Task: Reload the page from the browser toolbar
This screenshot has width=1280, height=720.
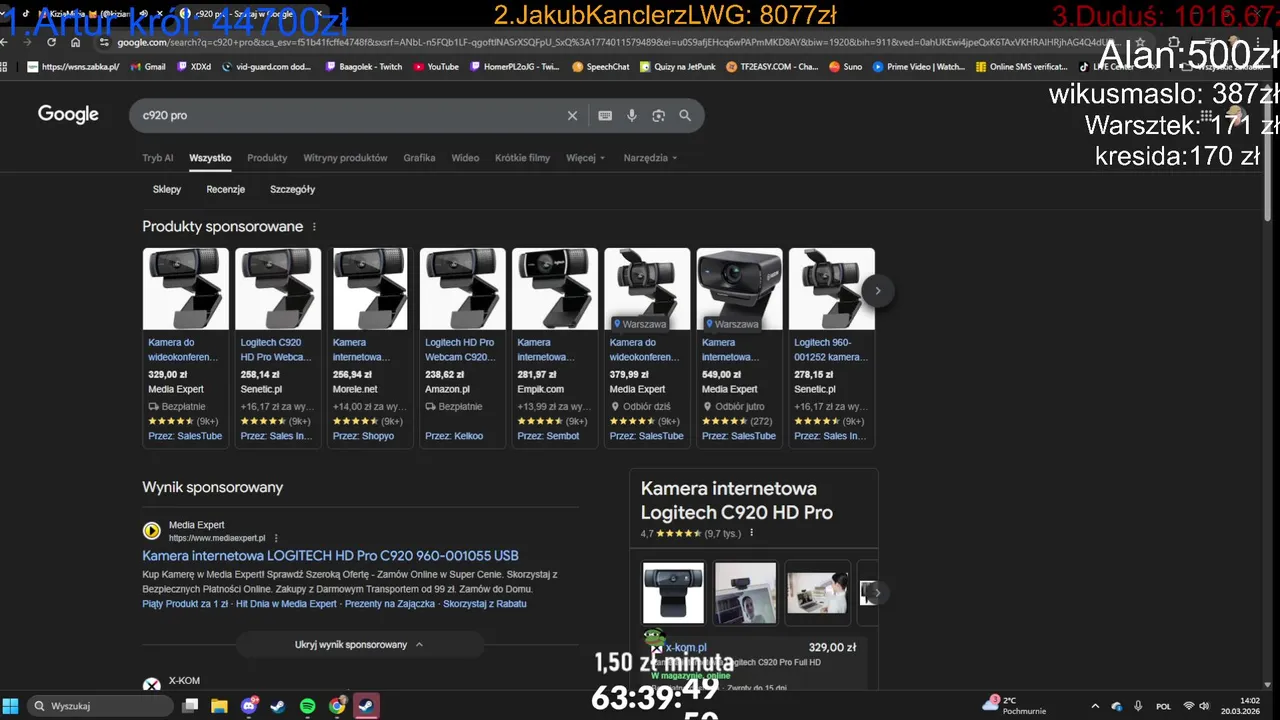Action: [x=51, y=42]
